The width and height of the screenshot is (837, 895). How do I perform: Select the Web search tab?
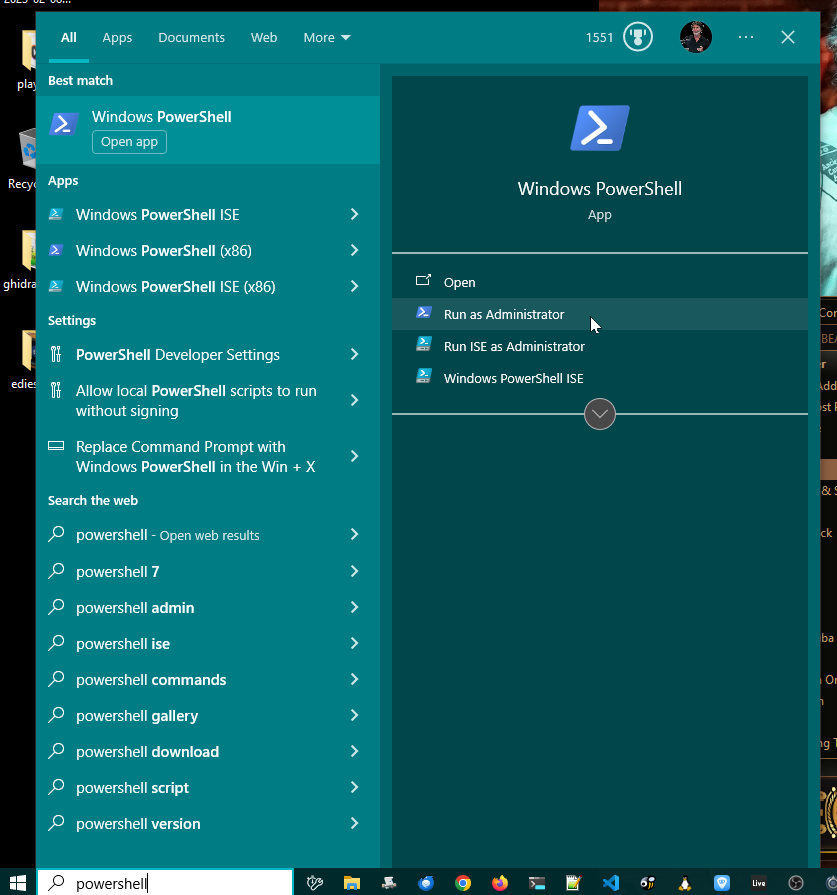pos(264,38)
